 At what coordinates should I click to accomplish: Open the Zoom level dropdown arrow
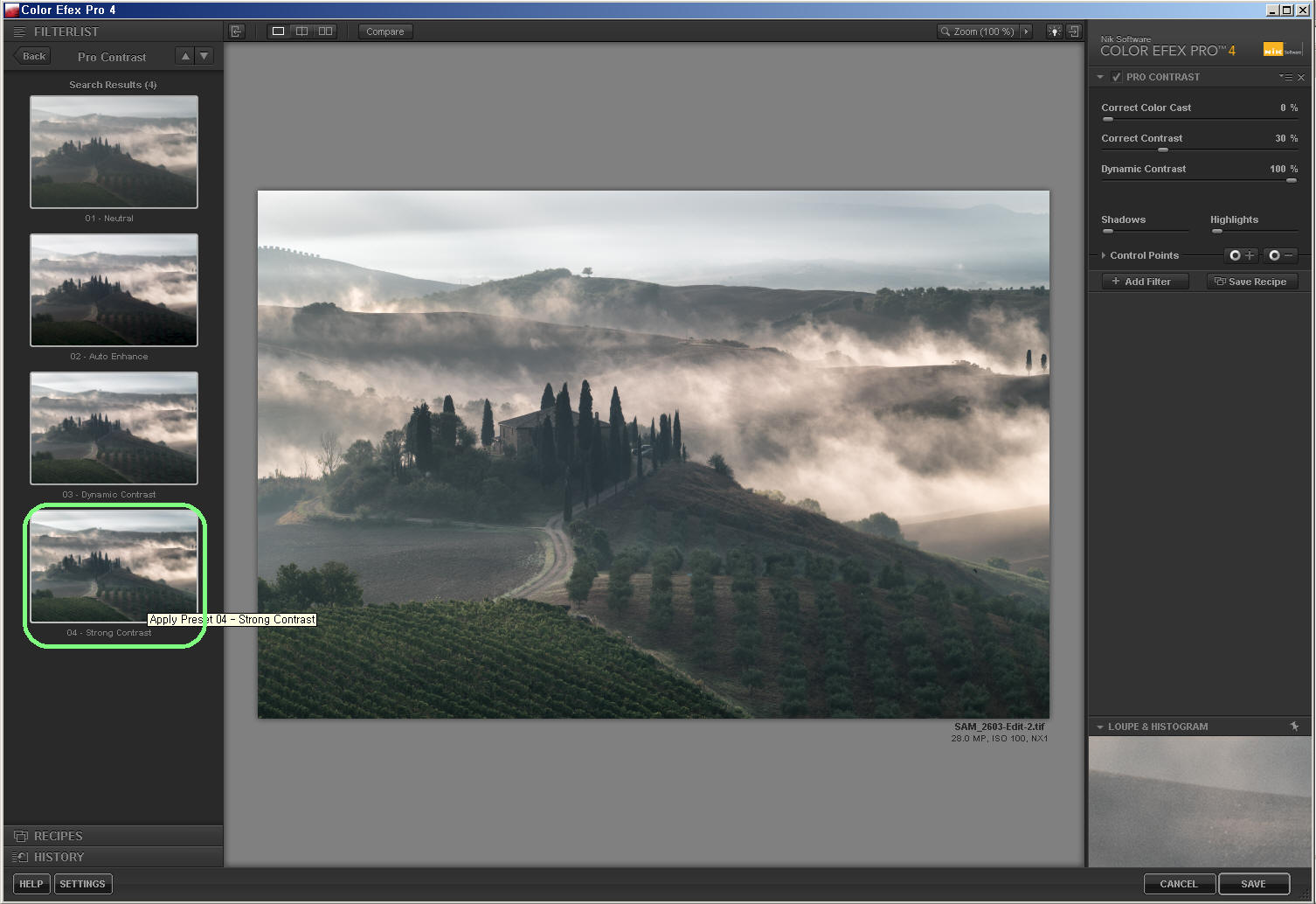1026,31
